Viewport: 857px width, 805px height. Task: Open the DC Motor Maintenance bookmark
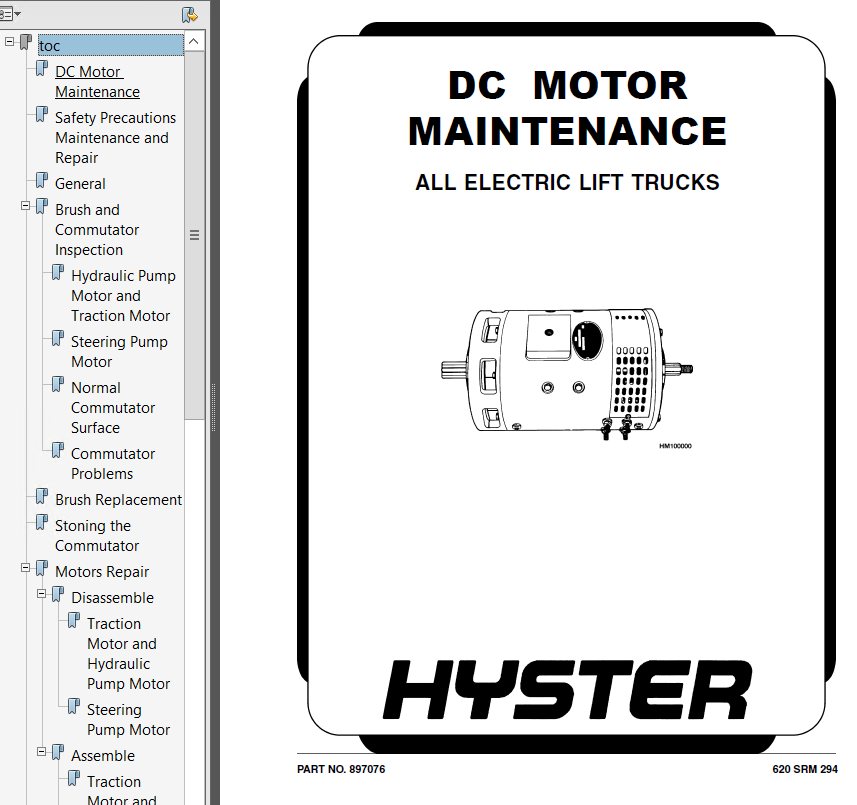[97, 81]
